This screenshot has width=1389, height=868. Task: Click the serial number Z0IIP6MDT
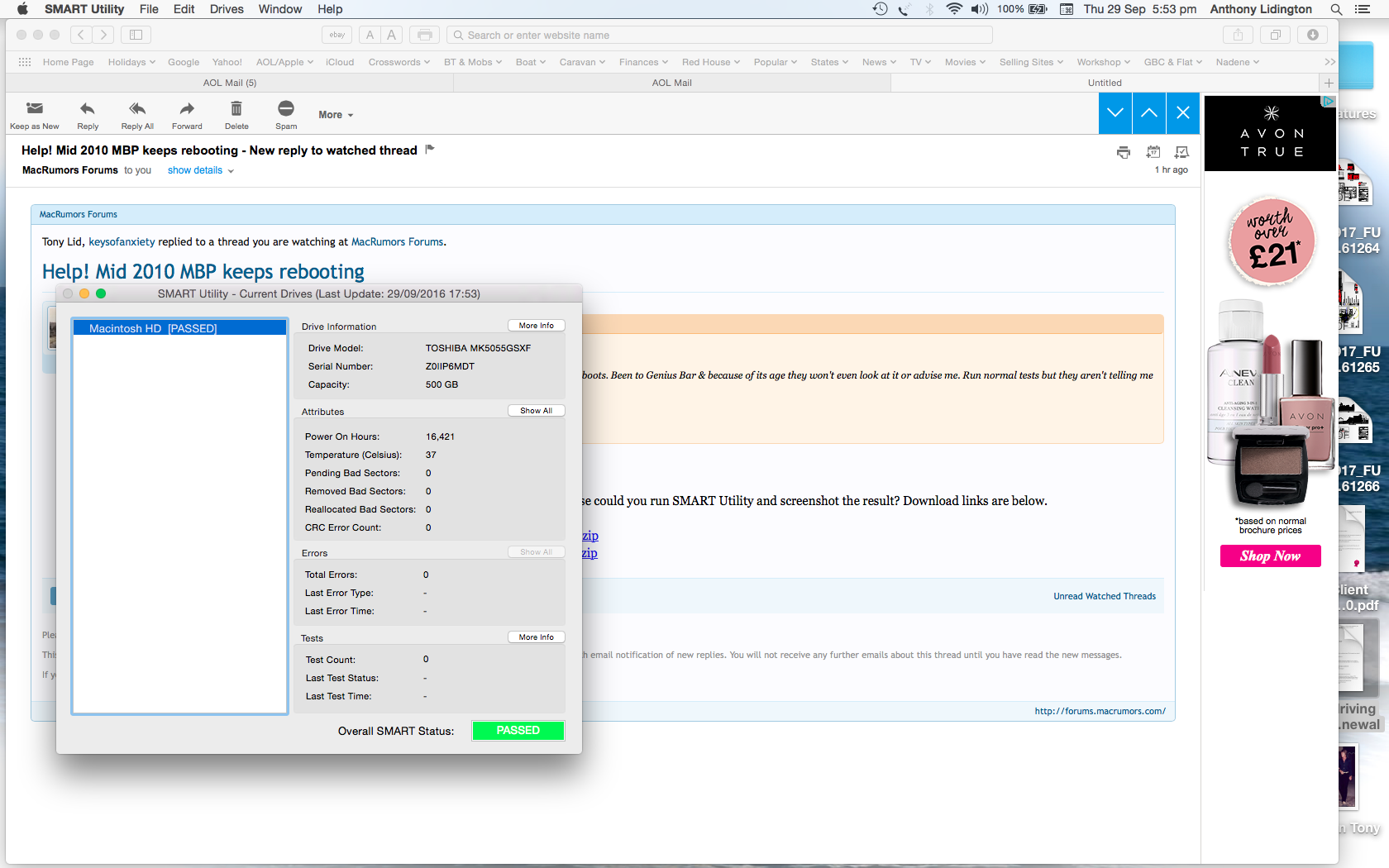[x=450, y=366]
